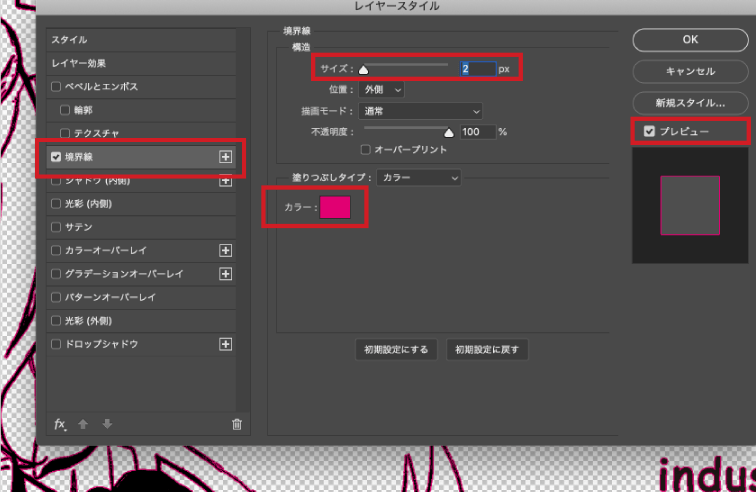The width and height of the screenshot is (756, 492).
Task: Select スタイル in the left list
Action: (x=70, y=40)
